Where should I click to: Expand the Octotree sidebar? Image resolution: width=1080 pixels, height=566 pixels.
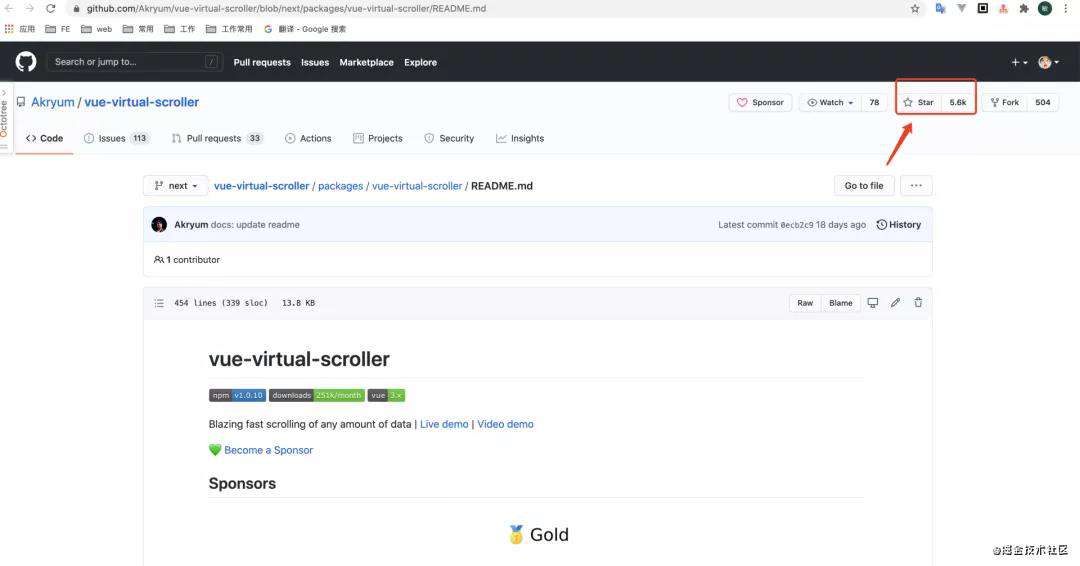point(4,118)
